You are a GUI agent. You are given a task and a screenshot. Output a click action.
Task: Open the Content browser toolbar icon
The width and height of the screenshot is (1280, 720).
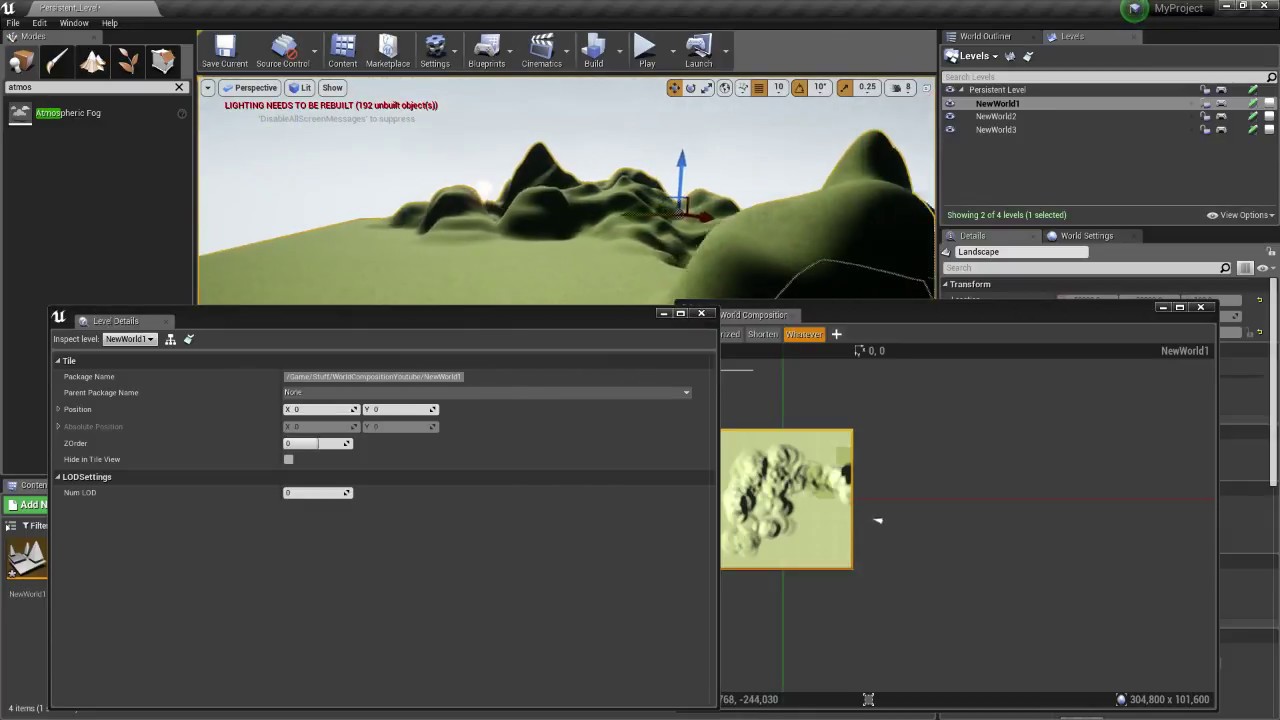pyautogui.click(x=342, y=51)
